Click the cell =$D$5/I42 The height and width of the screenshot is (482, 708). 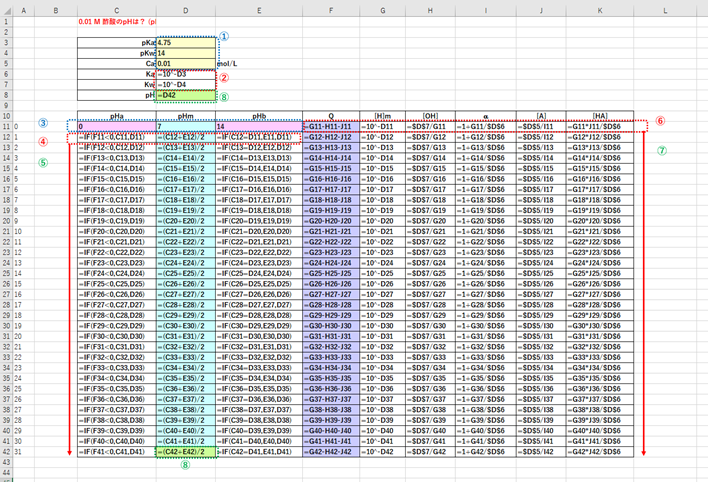[541, 452]
